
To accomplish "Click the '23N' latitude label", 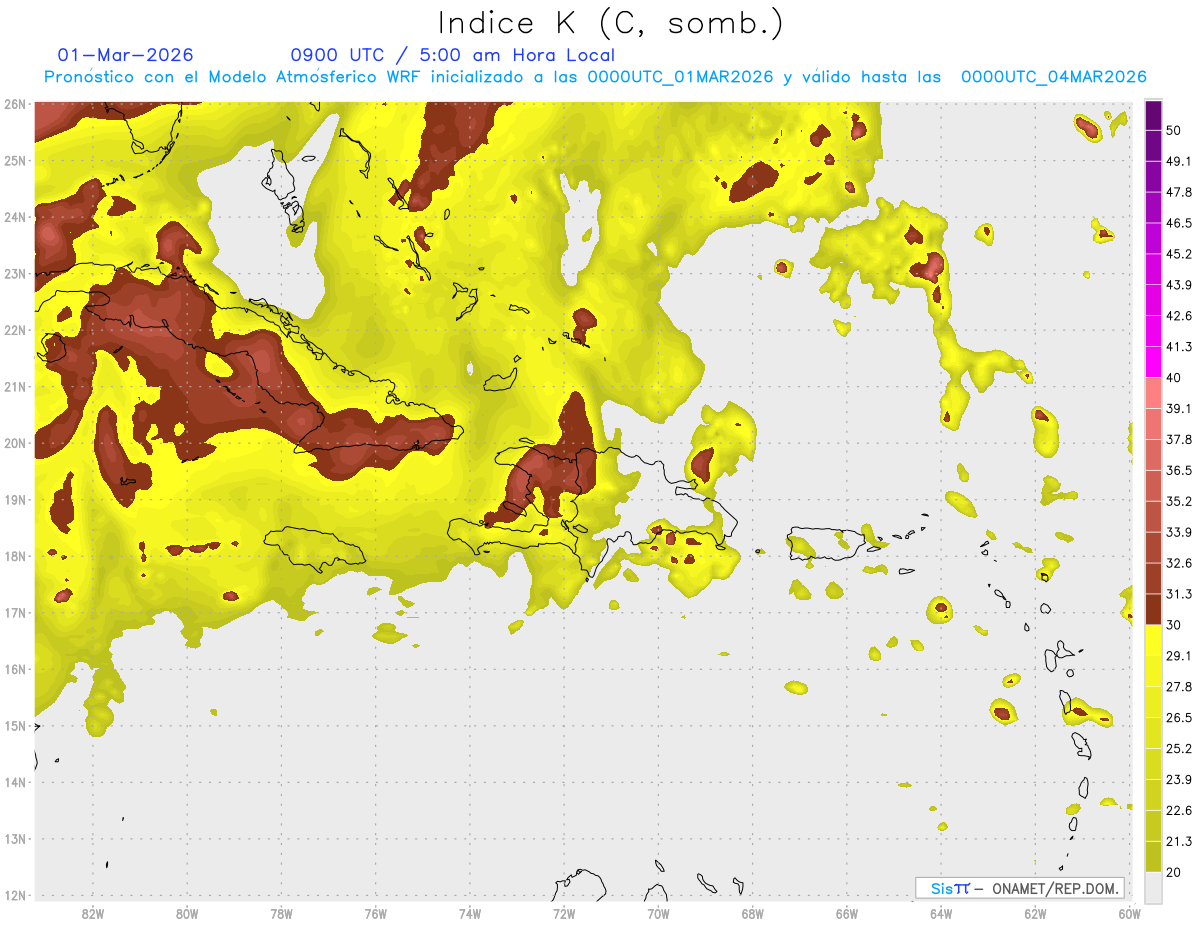I will (x=14, y=273).
